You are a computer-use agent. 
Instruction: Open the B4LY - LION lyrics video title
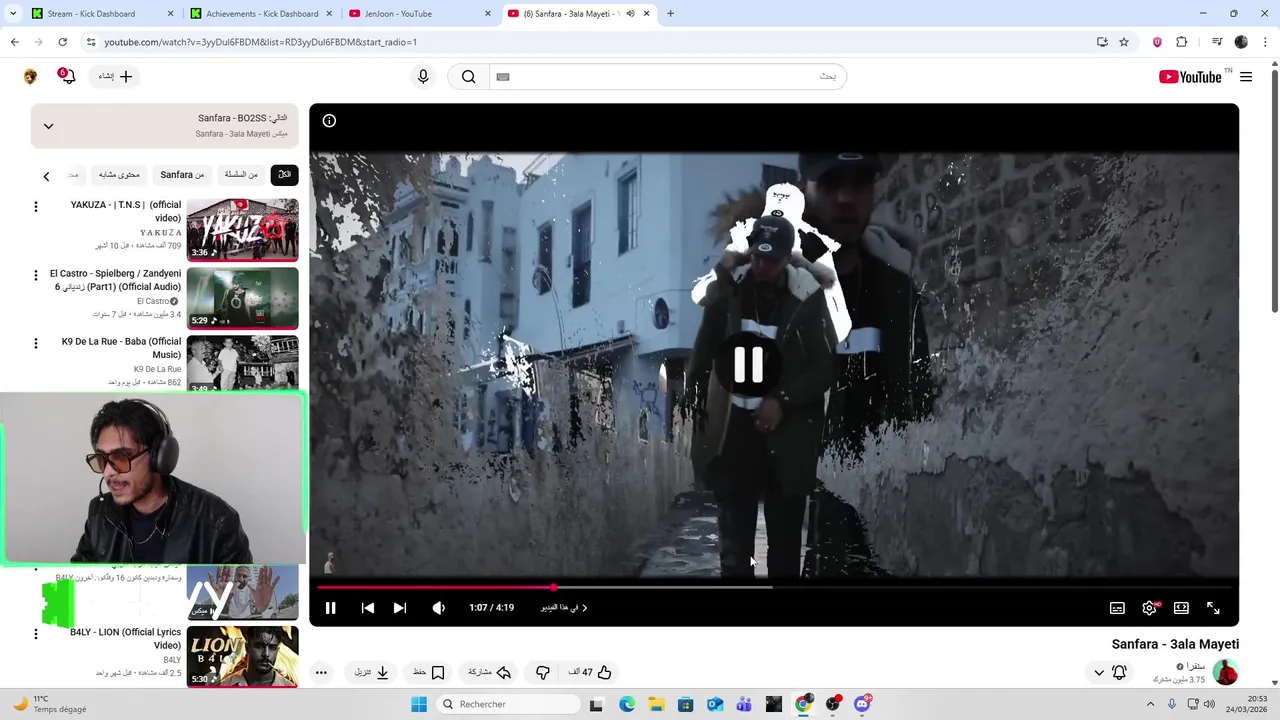tap(126, 639)
